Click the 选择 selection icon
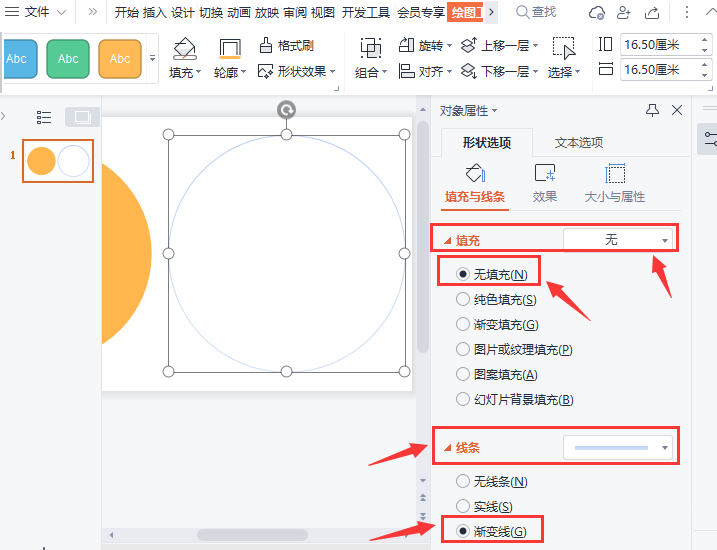Viewport: 717px width, 550px height. point(563,48)
